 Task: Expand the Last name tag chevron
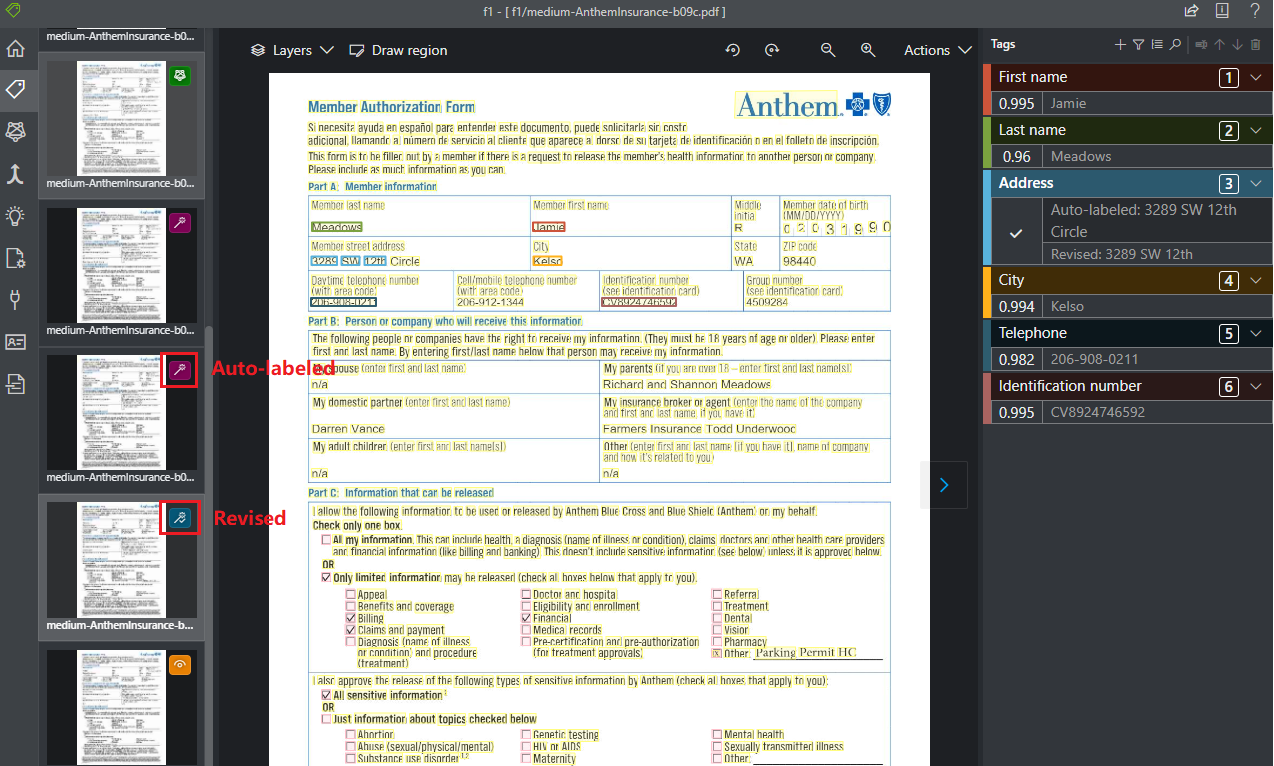(1257, 130)
